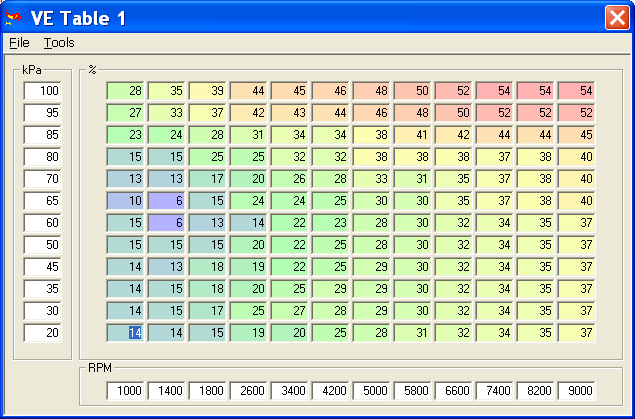Select the 100 kPa bin field
The height and width of the screenshot is (419, 635).
44,91
